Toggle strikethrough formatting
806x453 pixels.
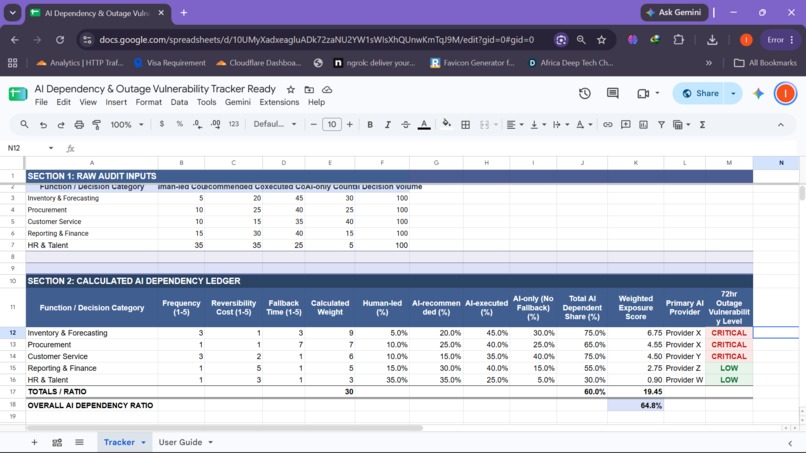[x=406, y=124]
